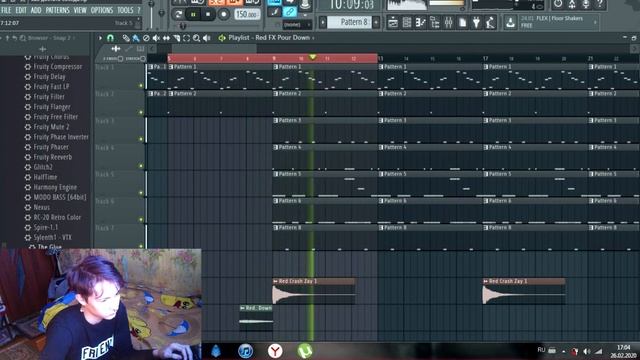The image size is (640, 360).
Task: Open the playlist options menu arrow
Action: [x=100, y=38]
